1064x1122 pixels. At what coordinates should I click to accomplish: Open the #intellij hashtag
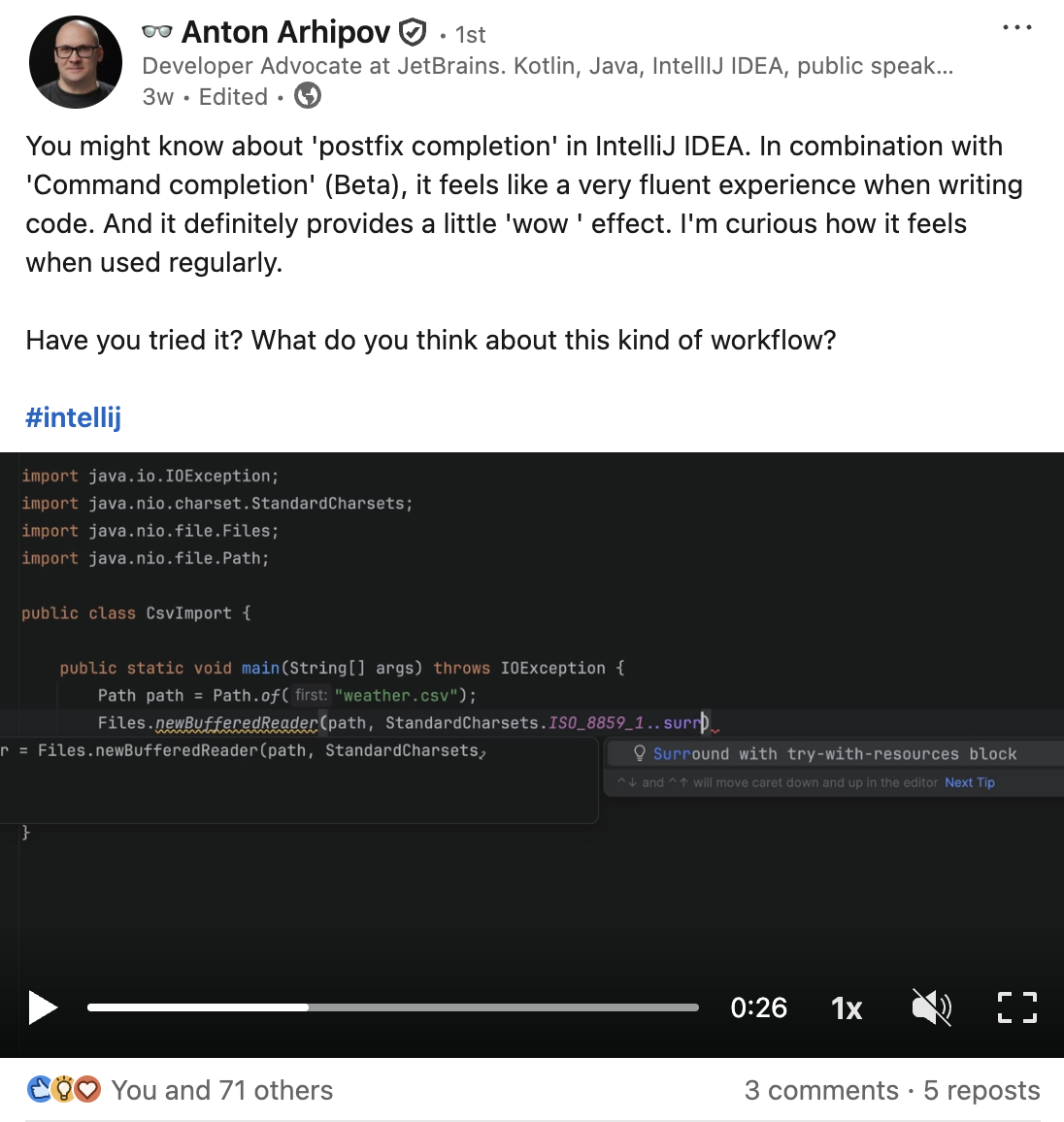(74, 417)
